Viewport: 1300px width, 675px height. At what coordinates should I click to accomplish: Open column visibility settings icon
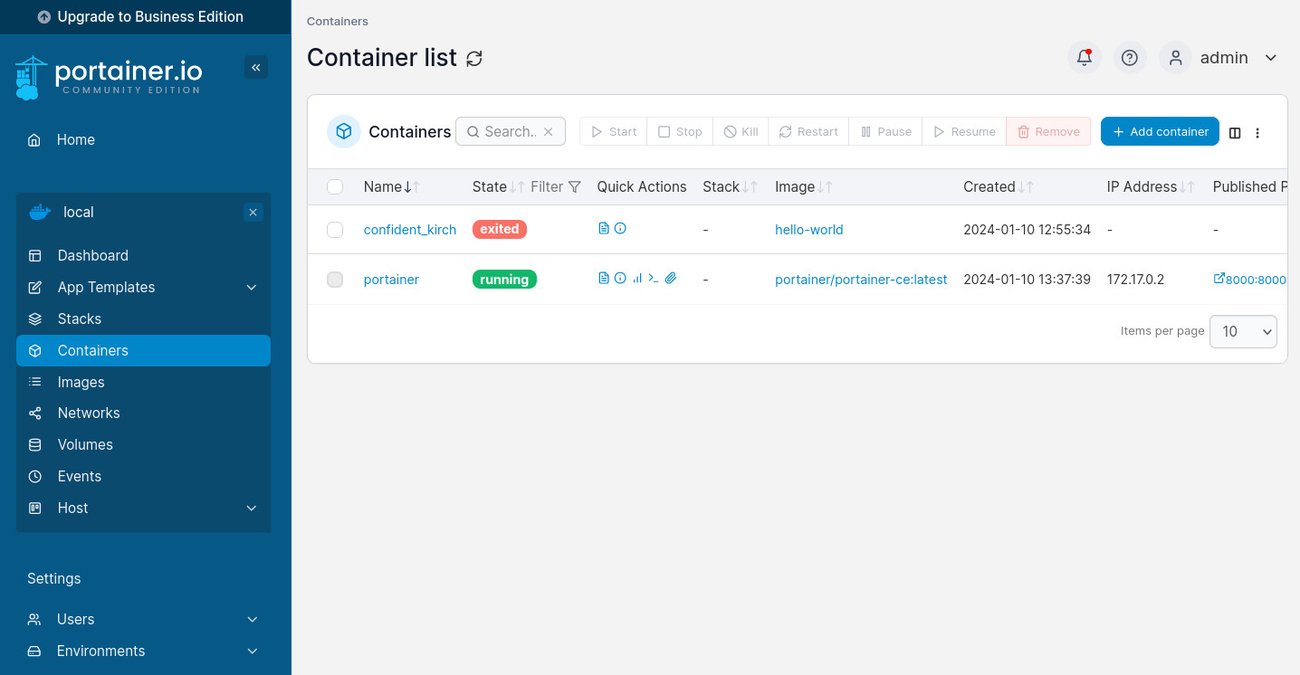coord(1234,132)
